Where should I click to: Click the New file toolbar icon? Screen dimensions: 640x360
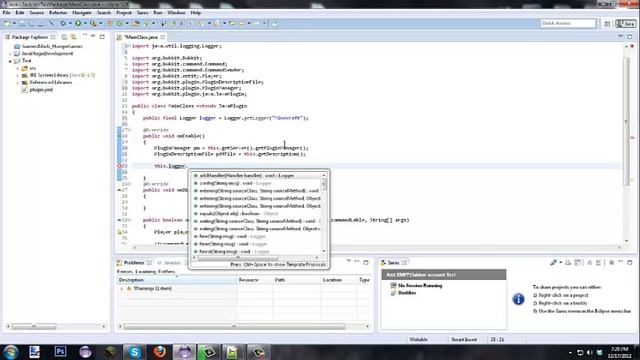tap(7, 24)
